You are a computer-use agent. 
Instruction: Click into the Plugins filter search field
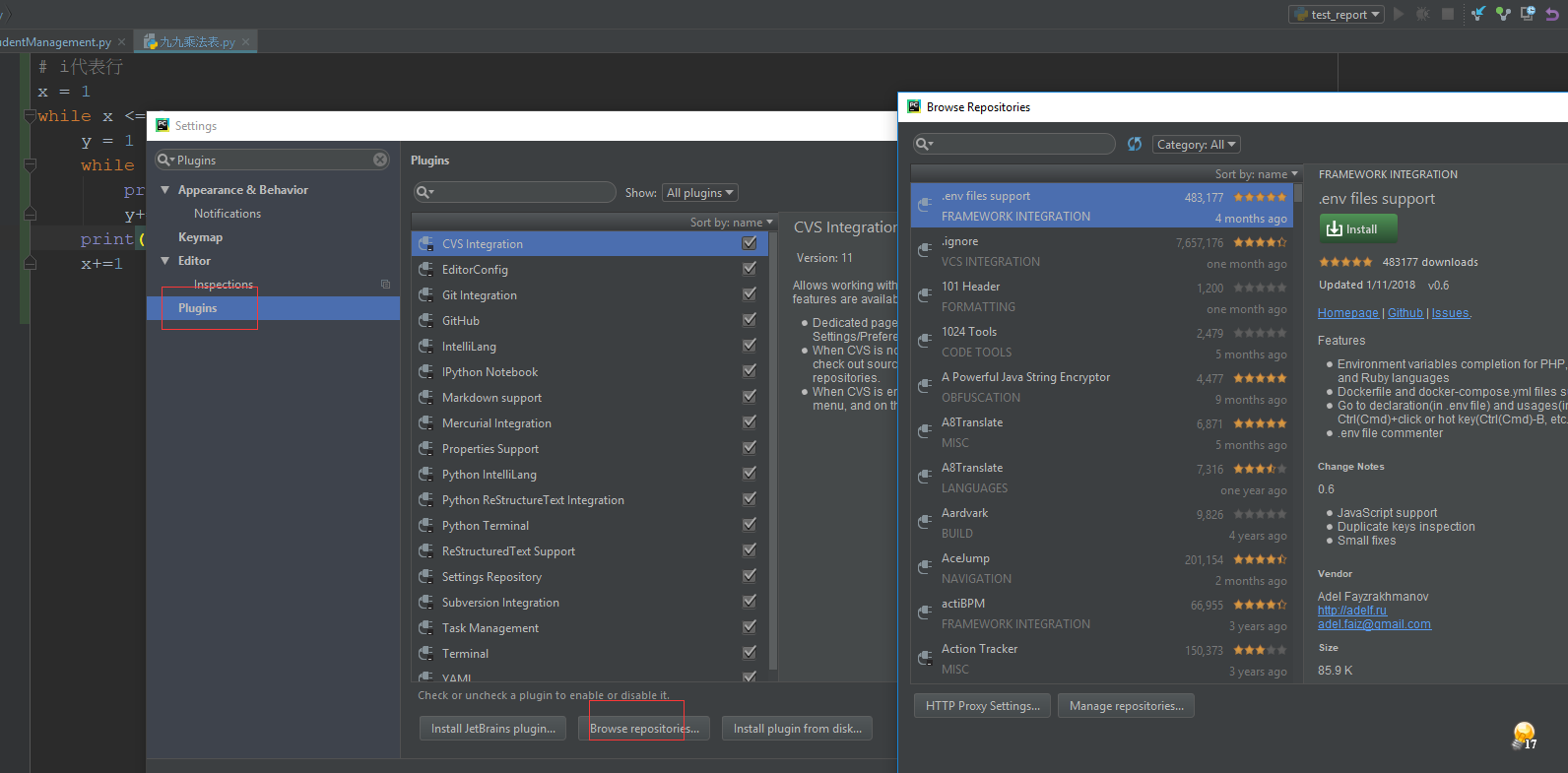click(x=515, y=192)
